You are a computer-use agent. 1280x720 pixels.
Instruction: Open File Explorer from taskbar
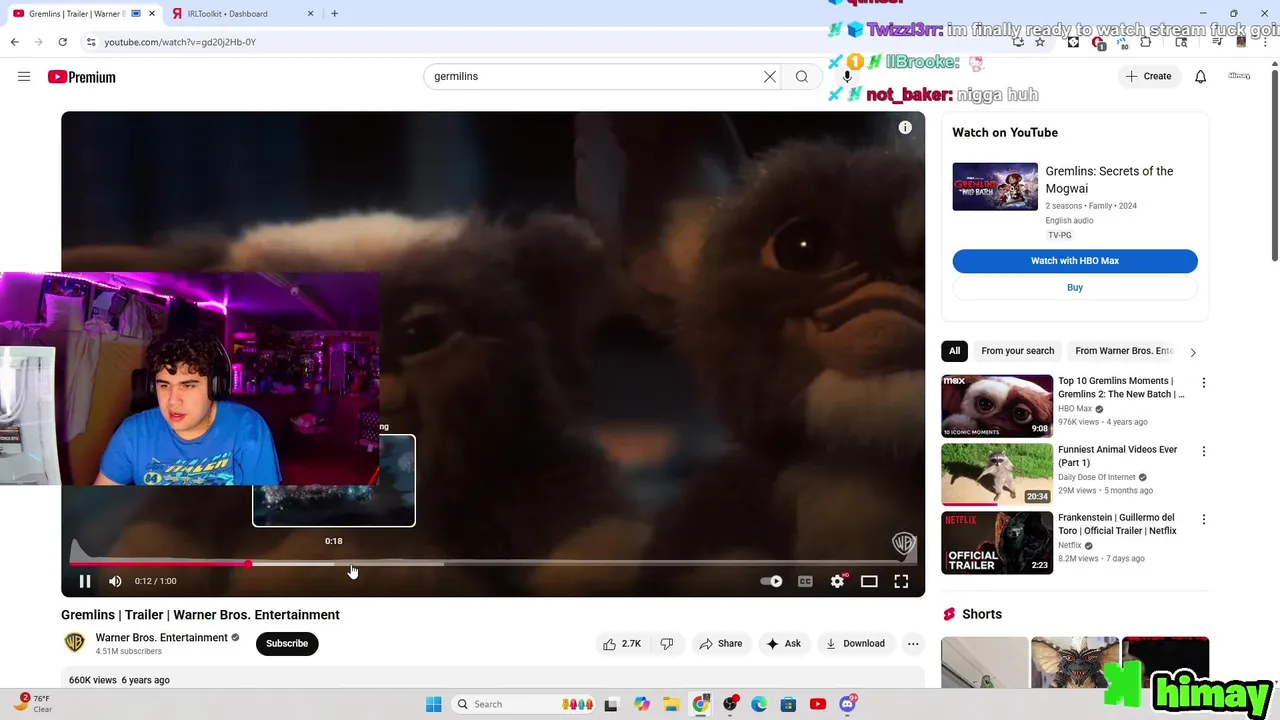click(671, 704)
